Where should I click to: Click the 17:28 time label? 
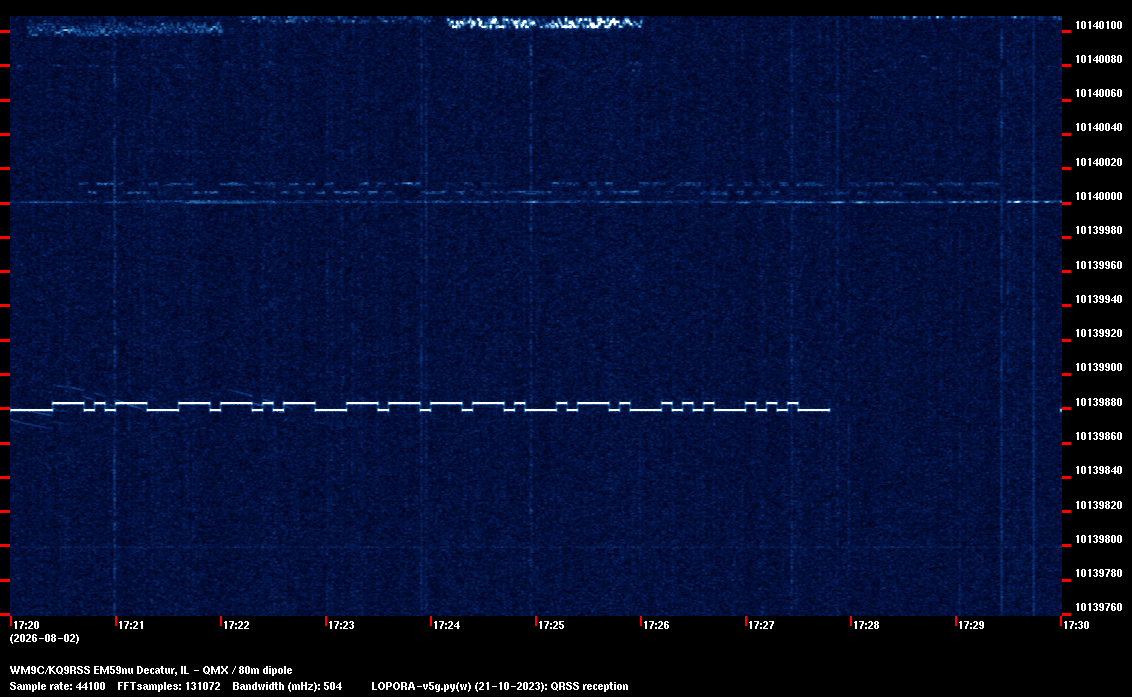(x=866, y=625)
